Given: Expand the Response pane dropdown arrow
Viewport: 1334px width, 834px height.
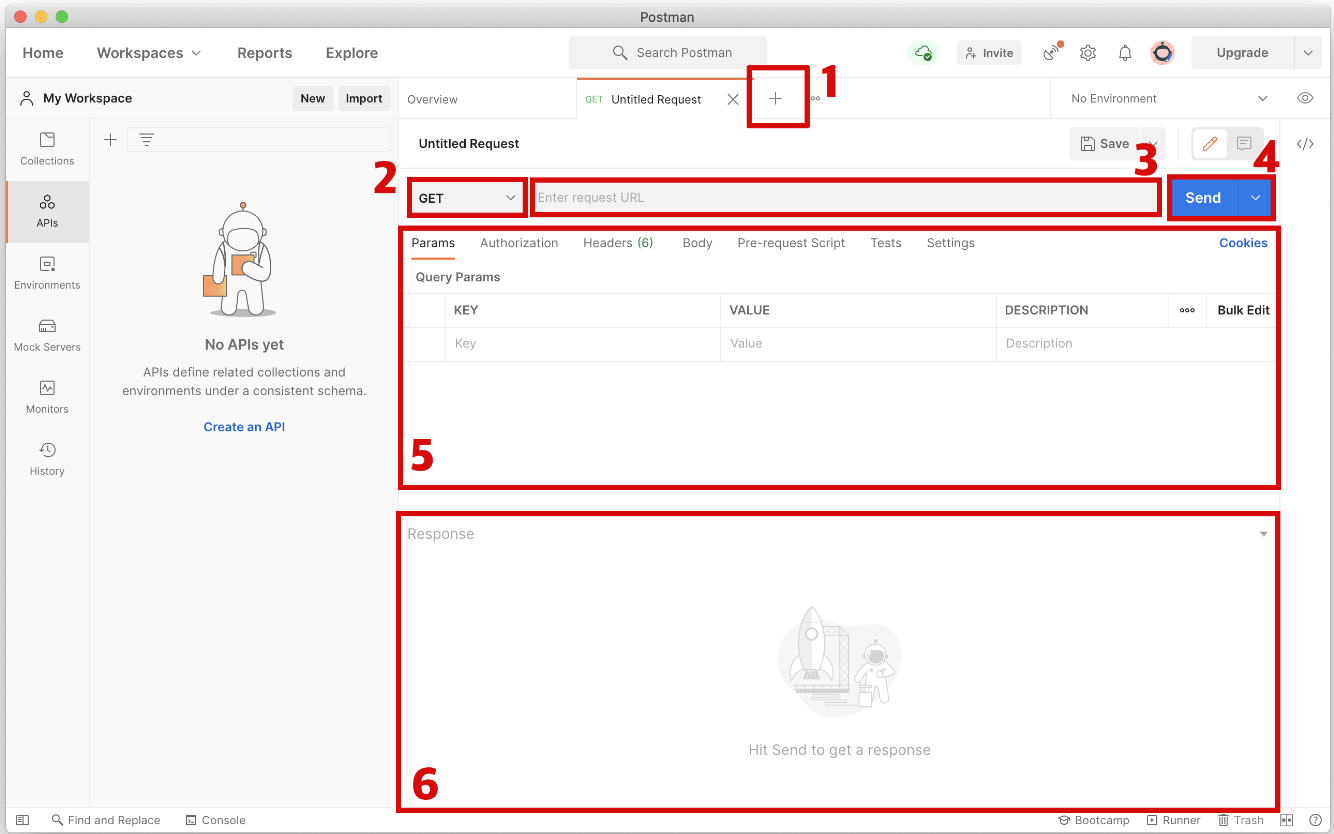Looking at the screenshot, I should [1264, 534].
